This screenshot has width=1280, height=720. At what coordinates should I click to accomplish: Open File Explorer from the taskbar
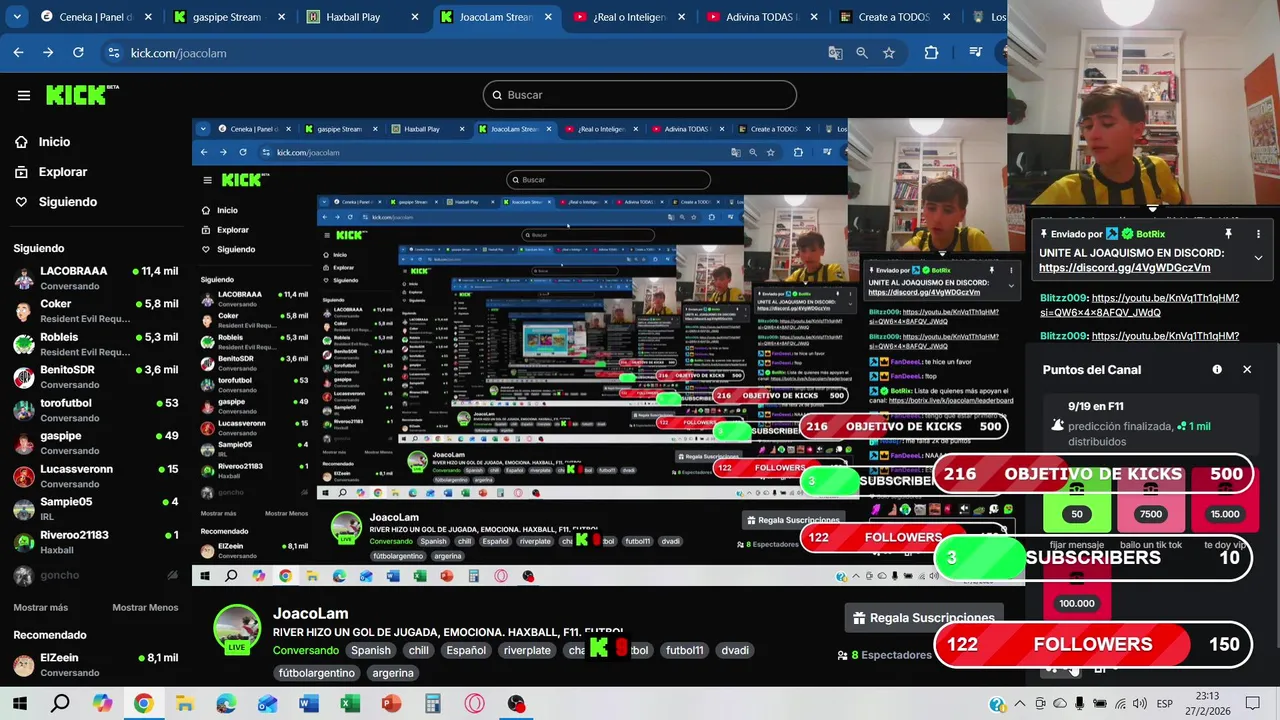[x=185, y=704]
